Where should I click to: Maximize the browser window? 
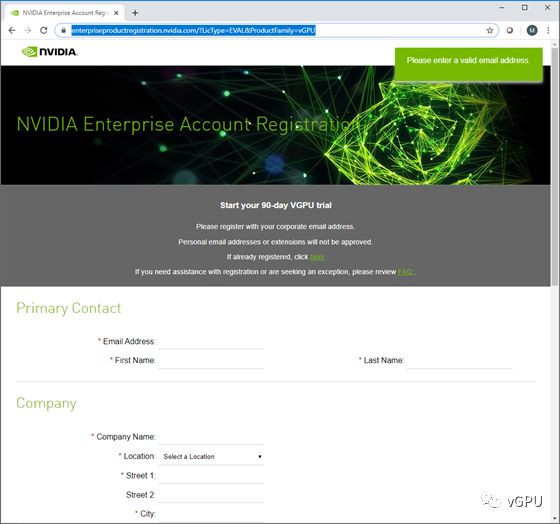[525, 8]
